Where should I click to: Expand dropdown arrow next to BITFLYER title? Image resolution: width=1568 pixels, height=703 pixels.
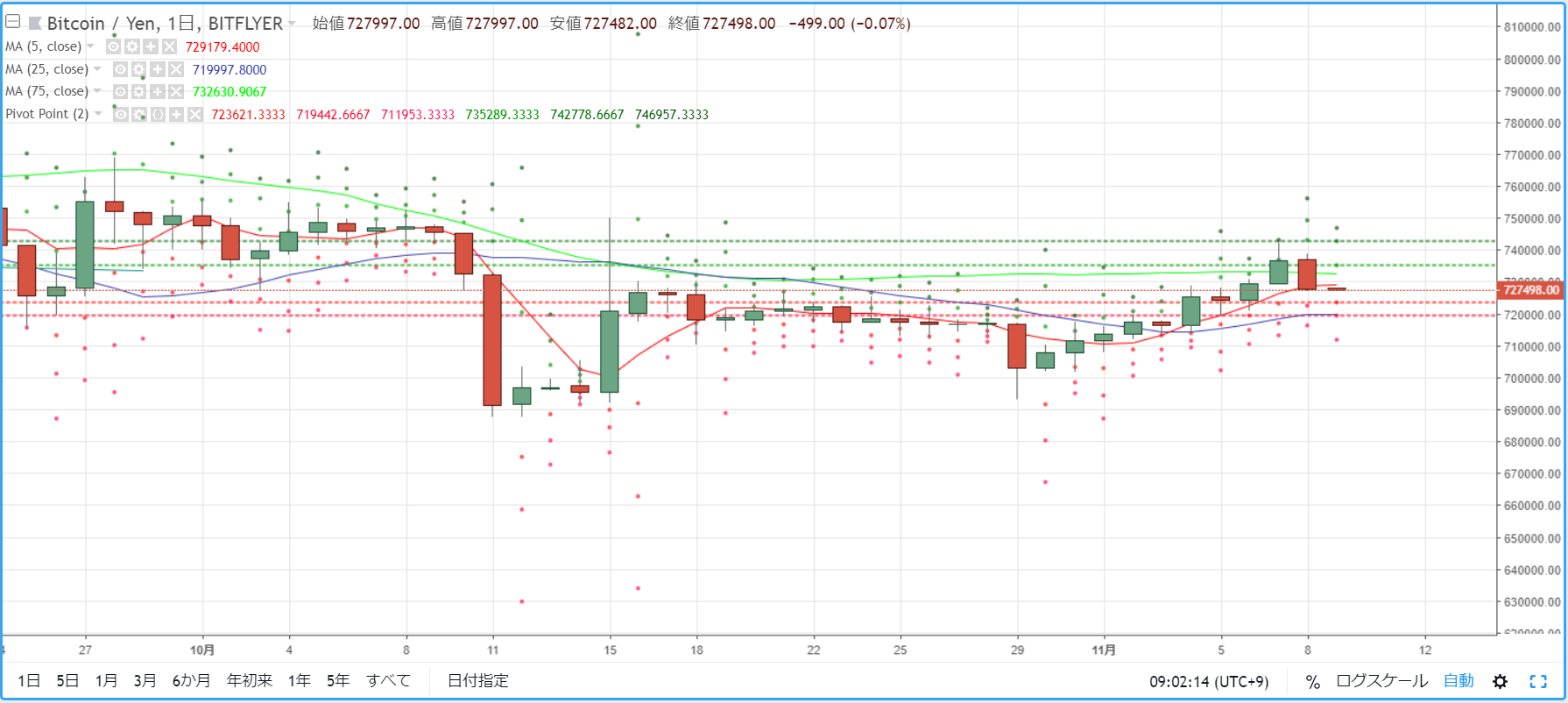click(x=292, y=24)
